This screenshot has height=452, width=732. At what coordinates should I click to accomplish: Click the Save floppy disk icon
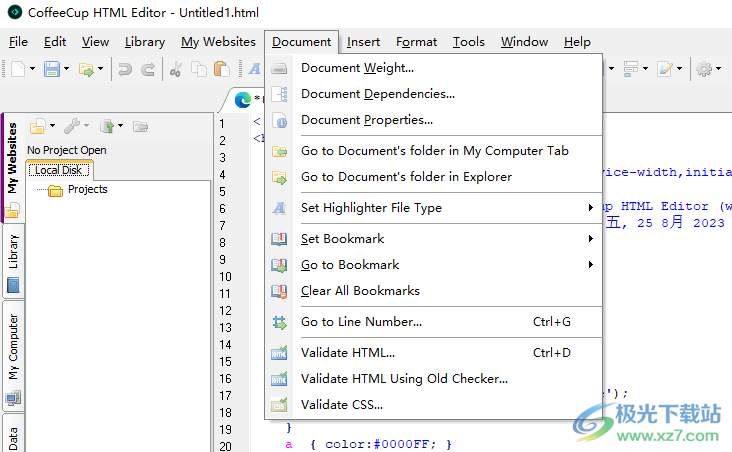pos(52,69)
